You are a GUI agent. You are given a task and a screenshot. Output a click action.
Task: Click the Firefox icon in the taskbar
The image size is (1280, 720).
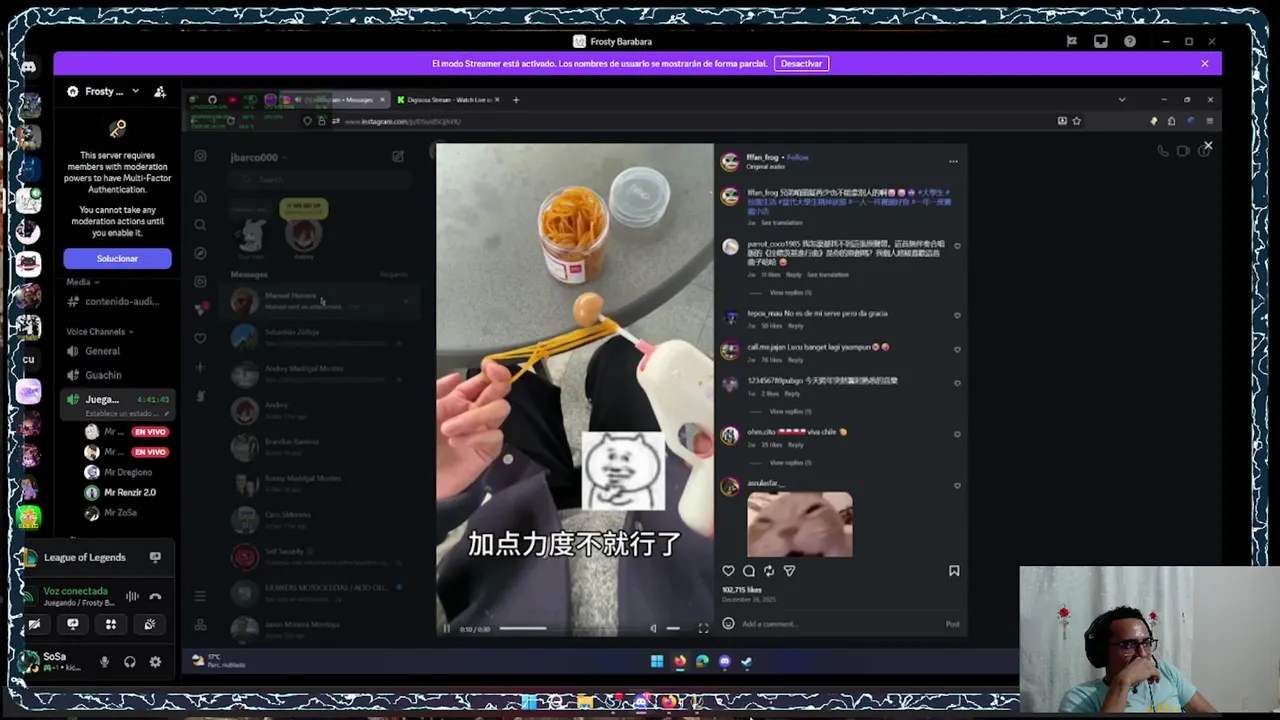pyautogui.click(x=680, y=661)
